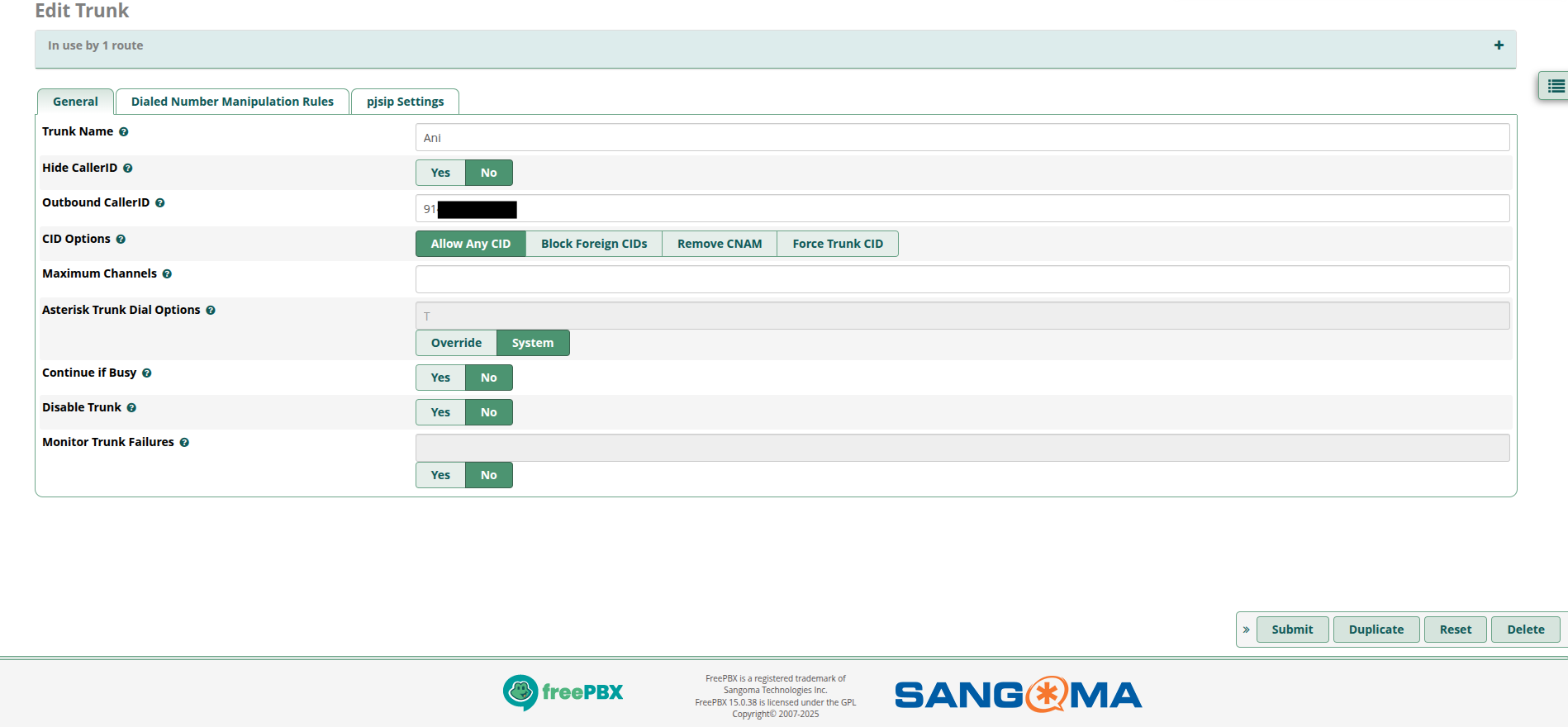Expand the 'In use by 1 route' panel

[x=1498, y=45]
